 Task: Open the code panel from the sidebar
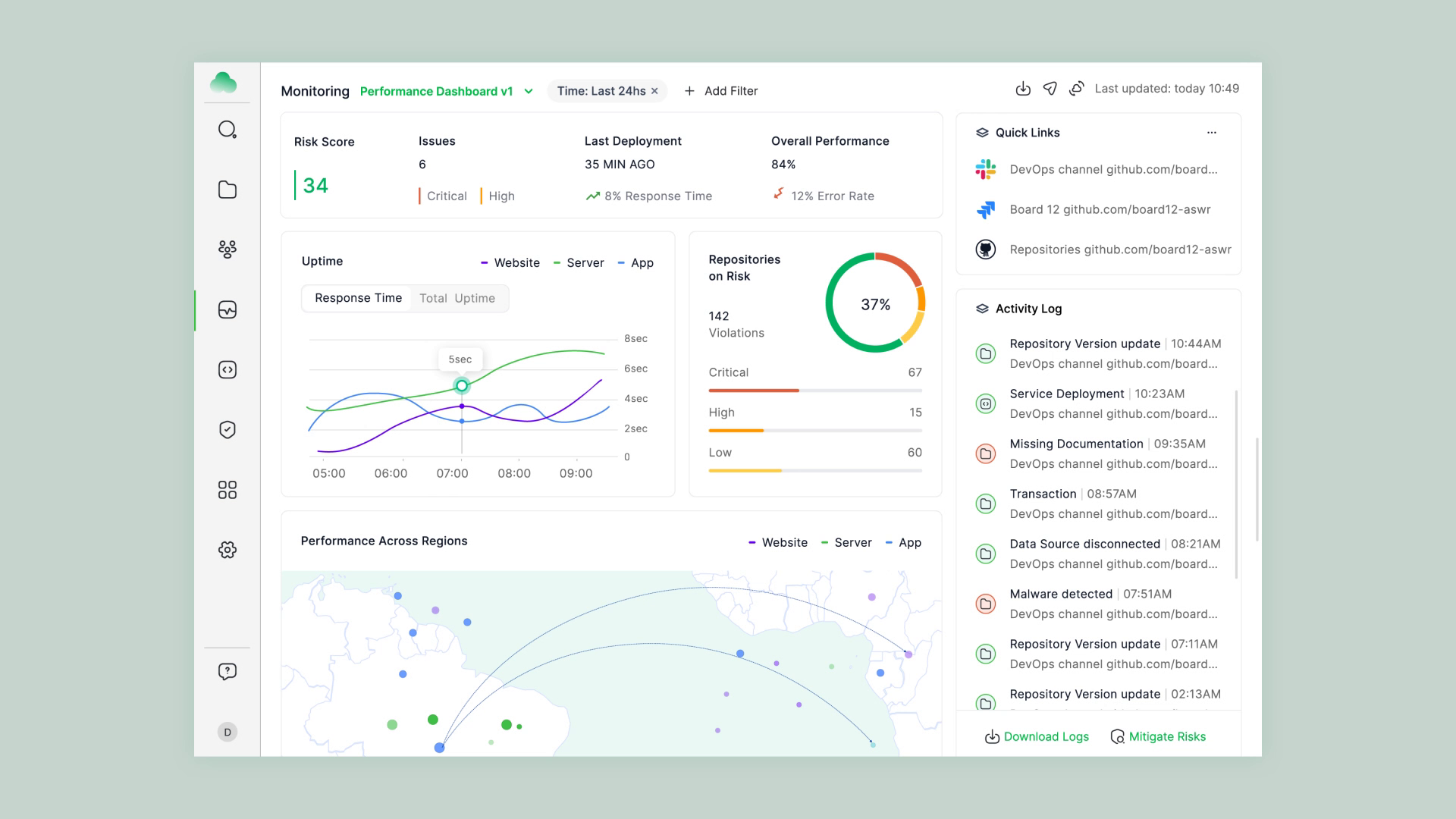coord(227,369)
